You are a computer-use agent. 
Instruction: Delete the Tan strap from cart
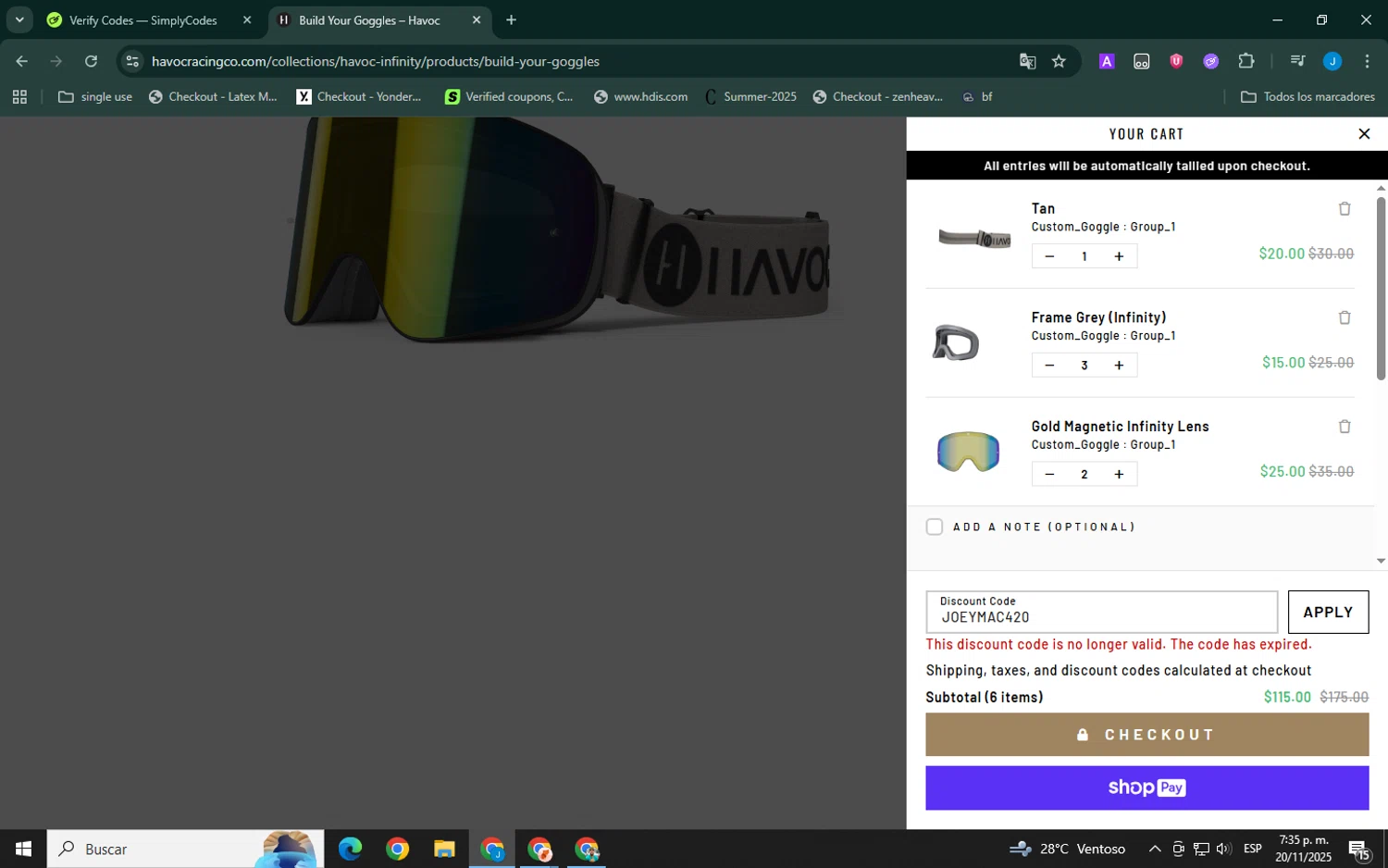pyautogui.click(x=1345, y=209)
